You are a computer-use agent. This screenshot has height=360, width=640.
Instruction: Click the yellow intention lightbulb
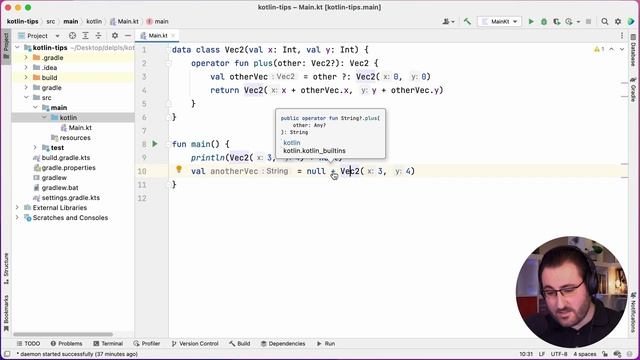pyautogui.click(x=179, y=169)
